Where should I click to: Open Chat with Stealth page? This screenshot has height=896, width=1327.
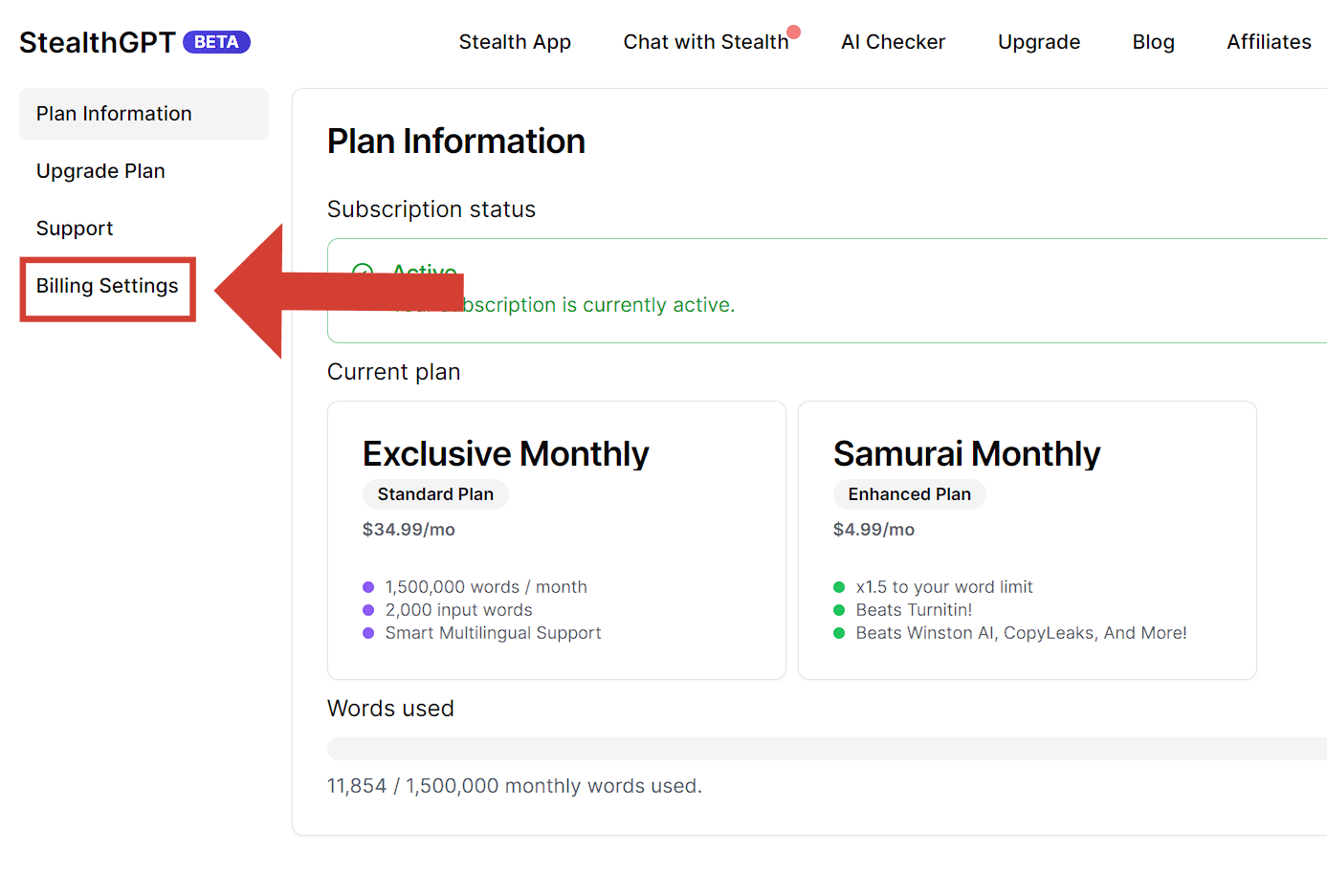click(705, 42)
